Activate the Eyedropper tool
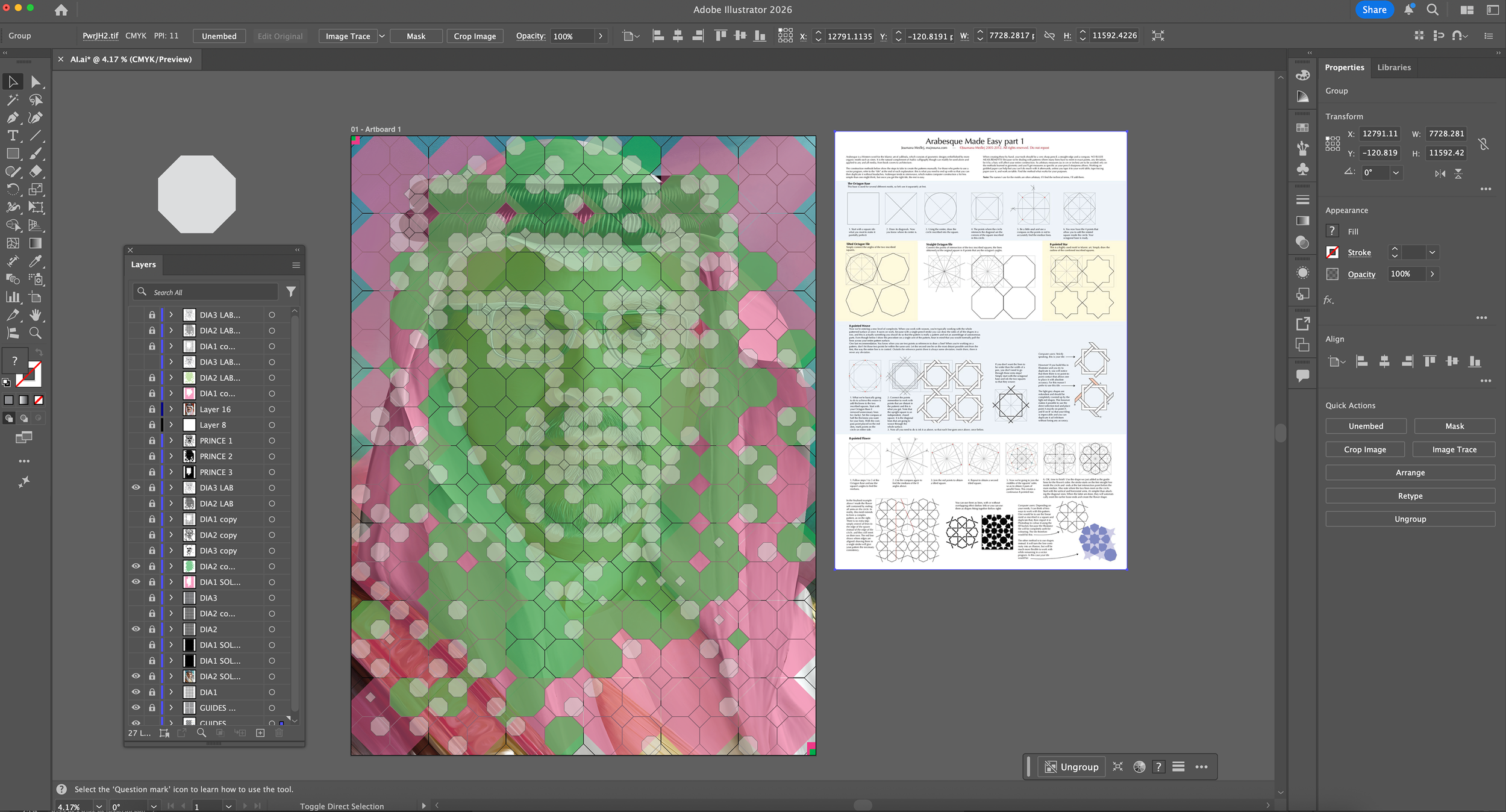Image resolution: width=1506 pixels, height=812 pixels. point(36,261)
